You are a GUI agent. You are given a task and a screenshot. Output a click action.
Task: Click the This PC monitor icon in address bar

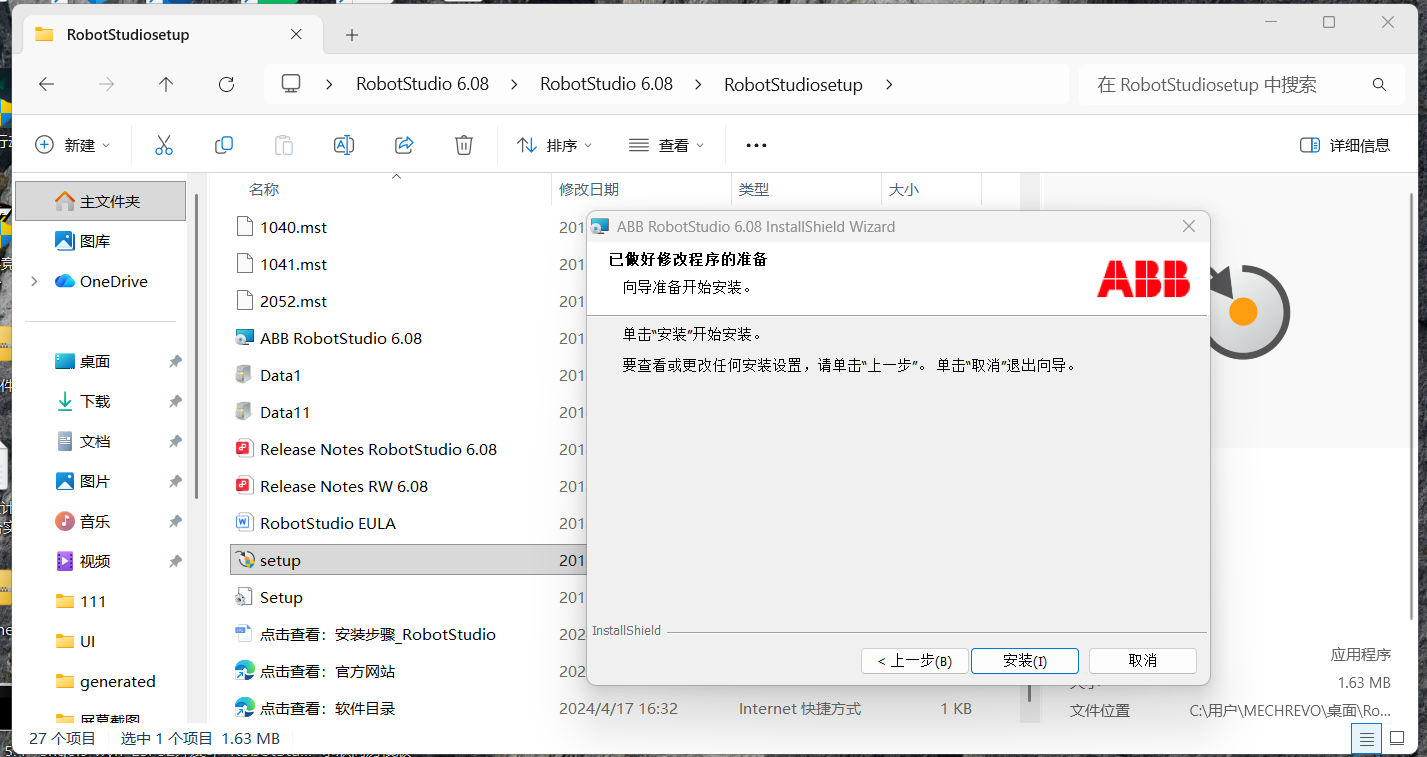[291, 84]
